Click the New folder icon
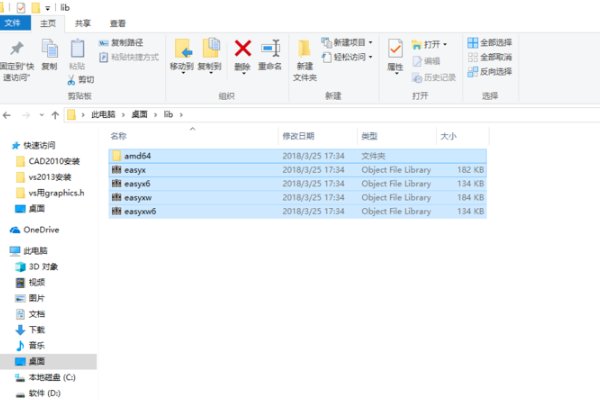Viewport: 600px width, 400px height. (x=304, y=49)
